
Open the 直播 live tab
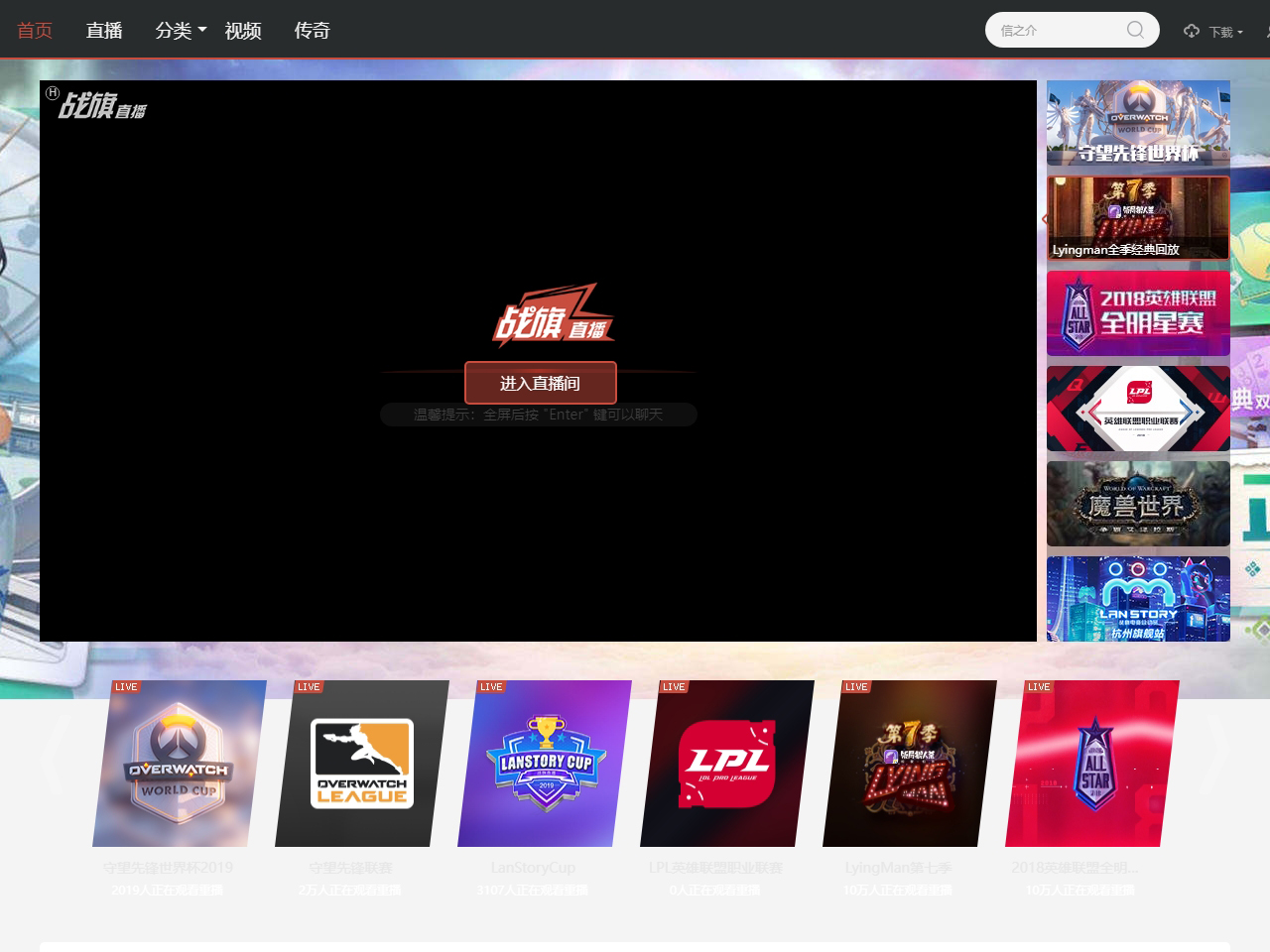point(104,31)
